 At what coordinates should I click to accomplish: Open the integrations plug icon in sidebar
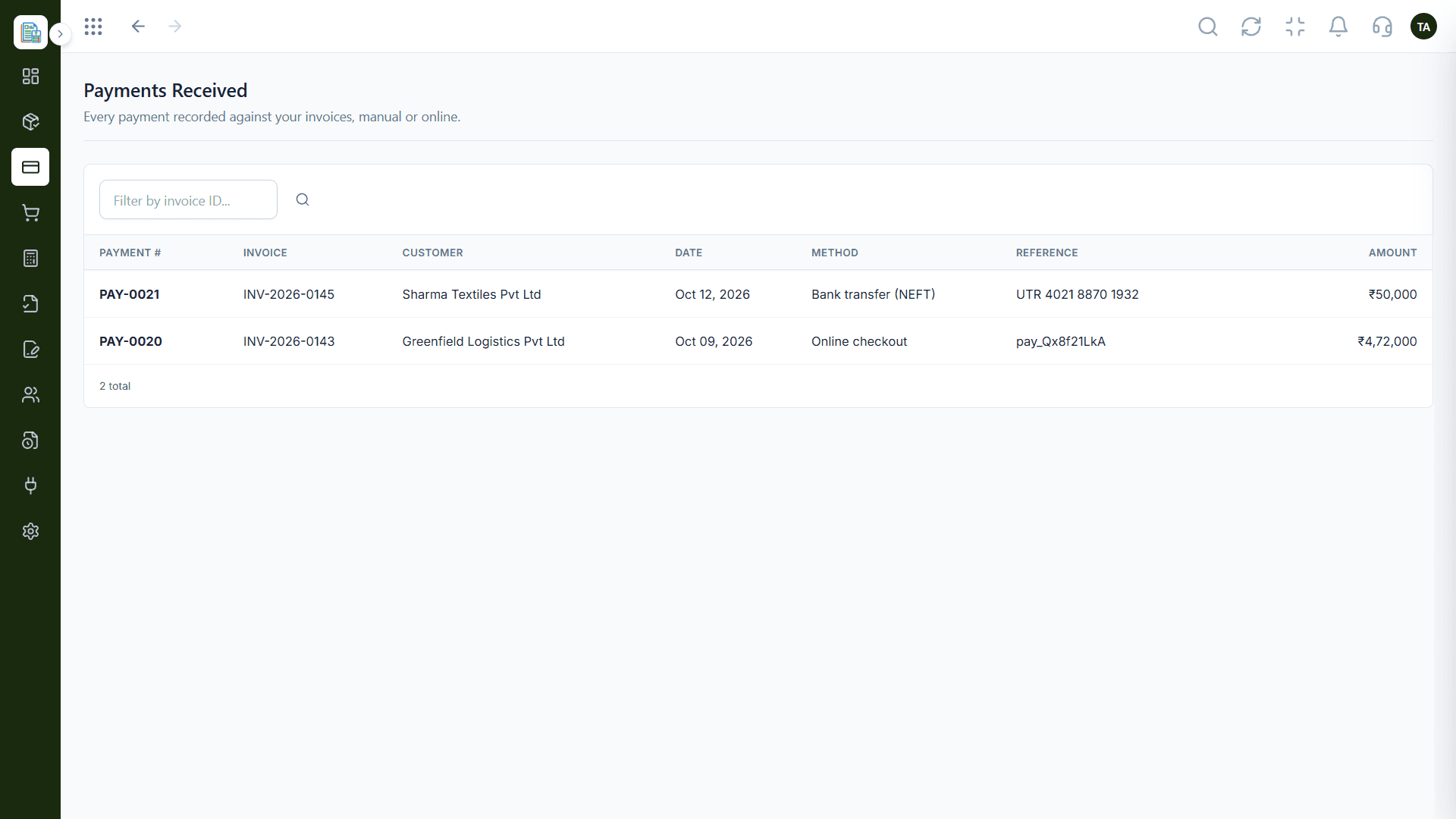[x=30, y=485]
